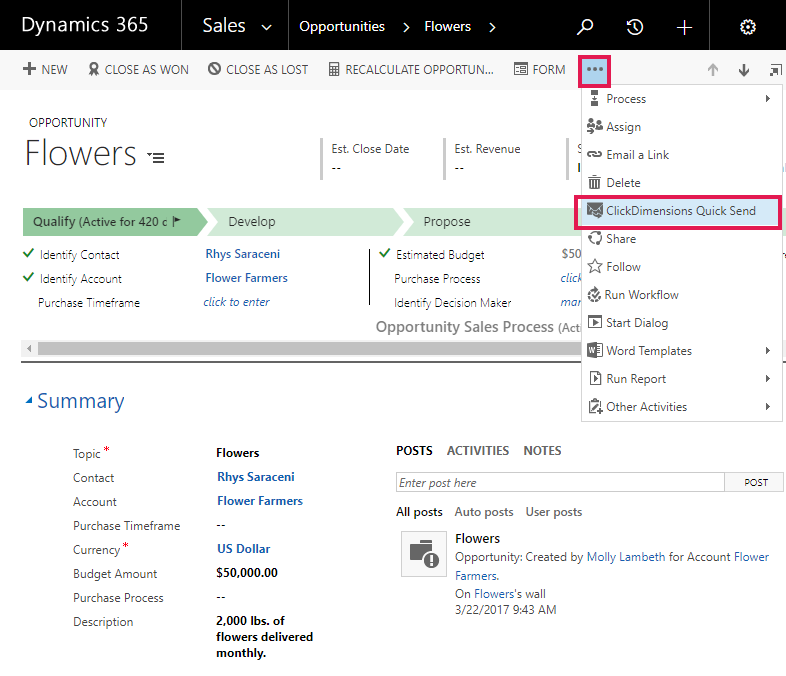
Task: Toggle the more commands ellipsis button
Action: tap(595, 70)
